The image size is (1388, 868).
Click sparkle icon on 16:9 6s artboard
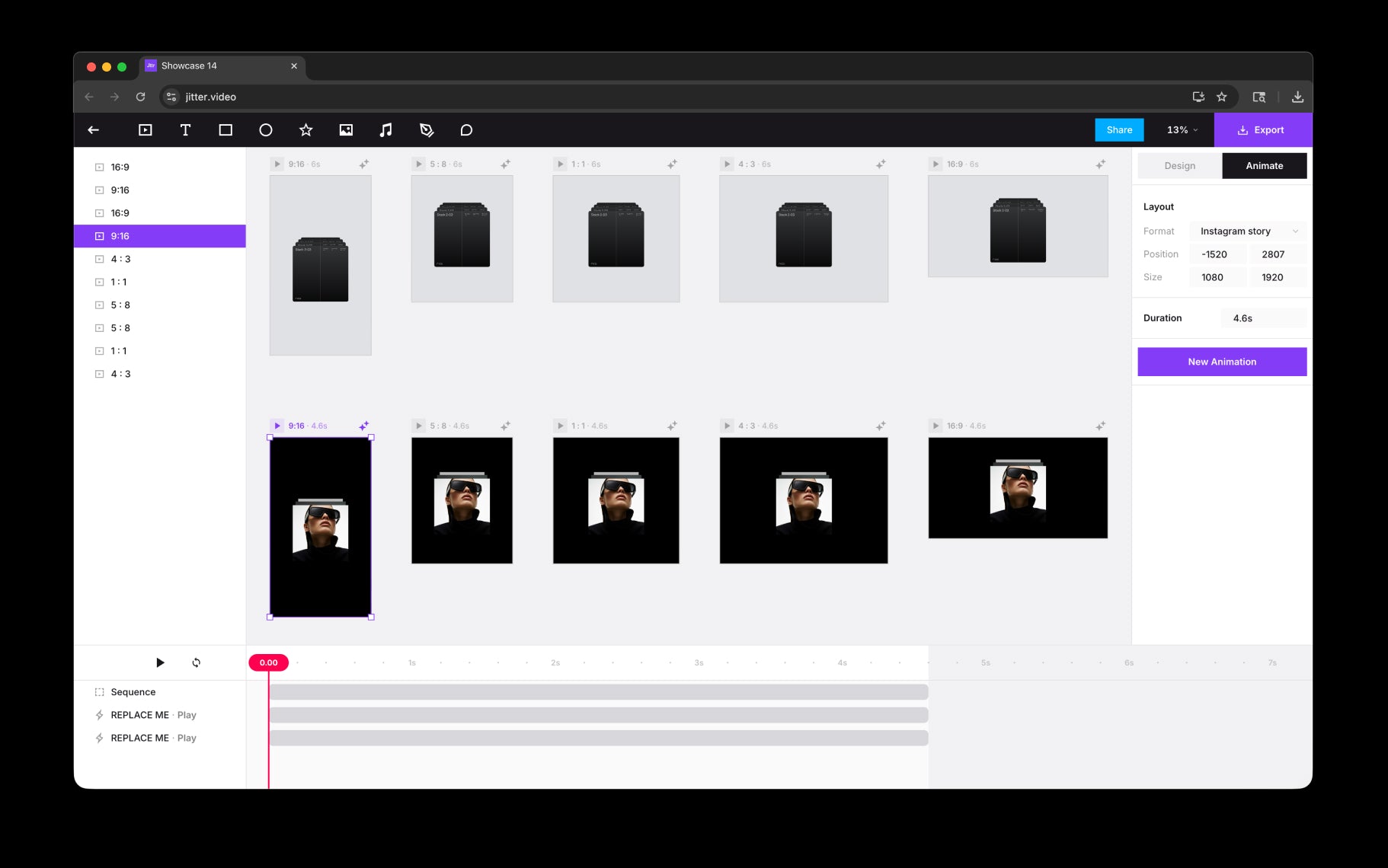[x=1100, y=164]
